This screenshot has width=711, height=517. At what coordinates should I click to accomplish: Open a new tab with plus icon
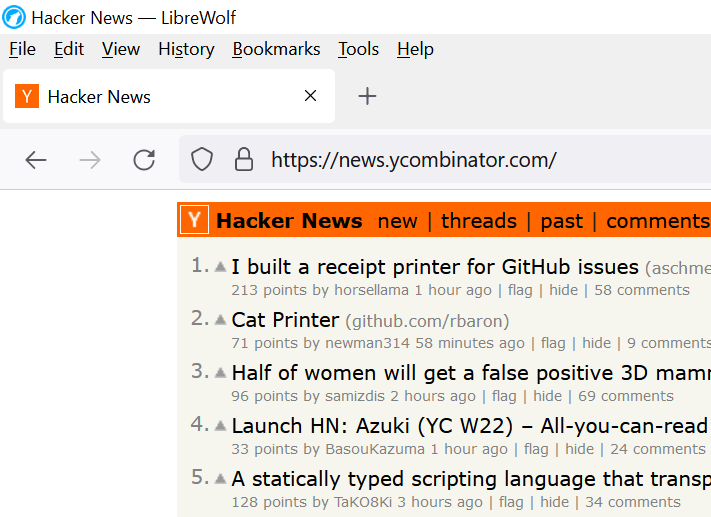pos(367,96)
